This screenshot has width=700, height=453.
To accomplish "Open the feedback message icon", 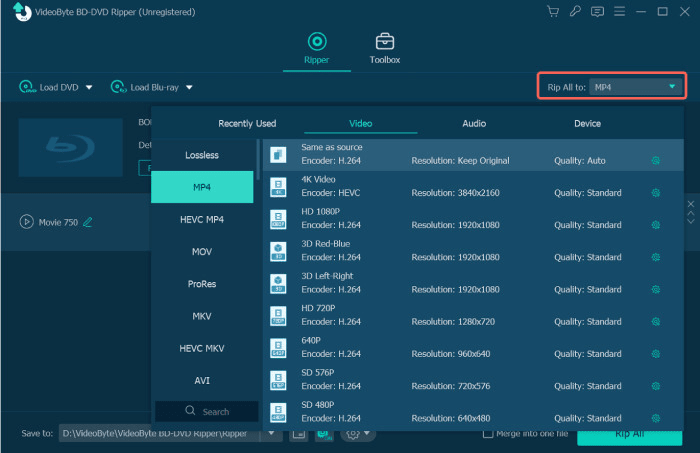I will [597, 12].
